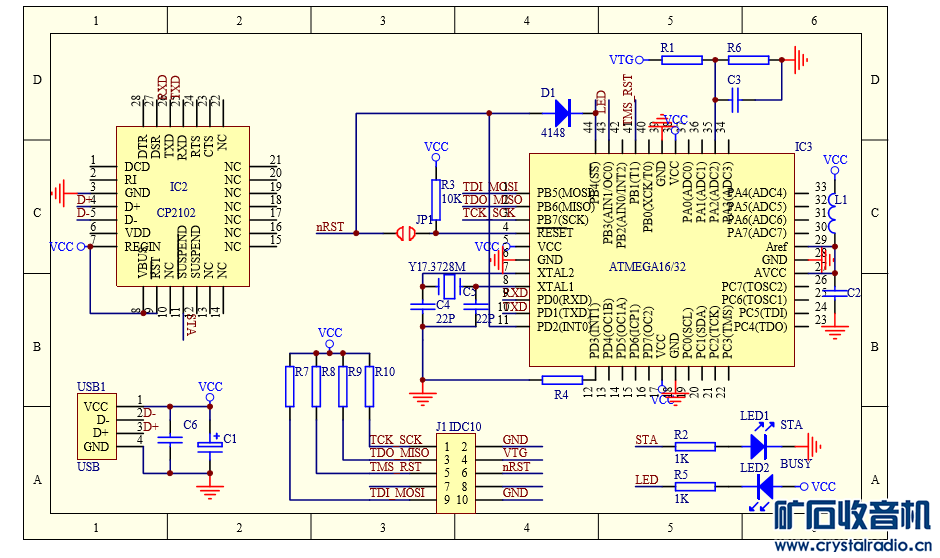
Task: Click resistor R9 symbol
Action: (x=342, y=387)
